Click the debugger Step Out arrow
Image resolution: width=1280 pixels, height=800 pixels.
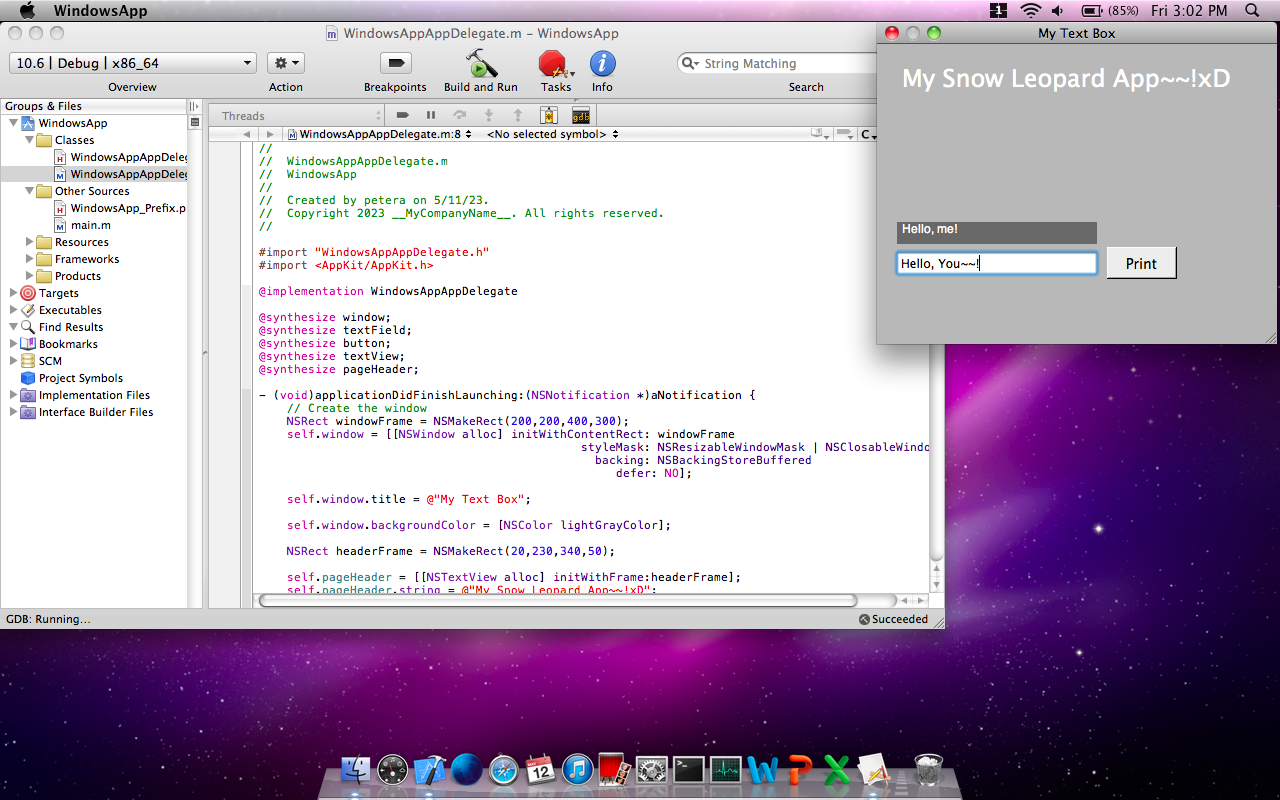click(518, 115)
